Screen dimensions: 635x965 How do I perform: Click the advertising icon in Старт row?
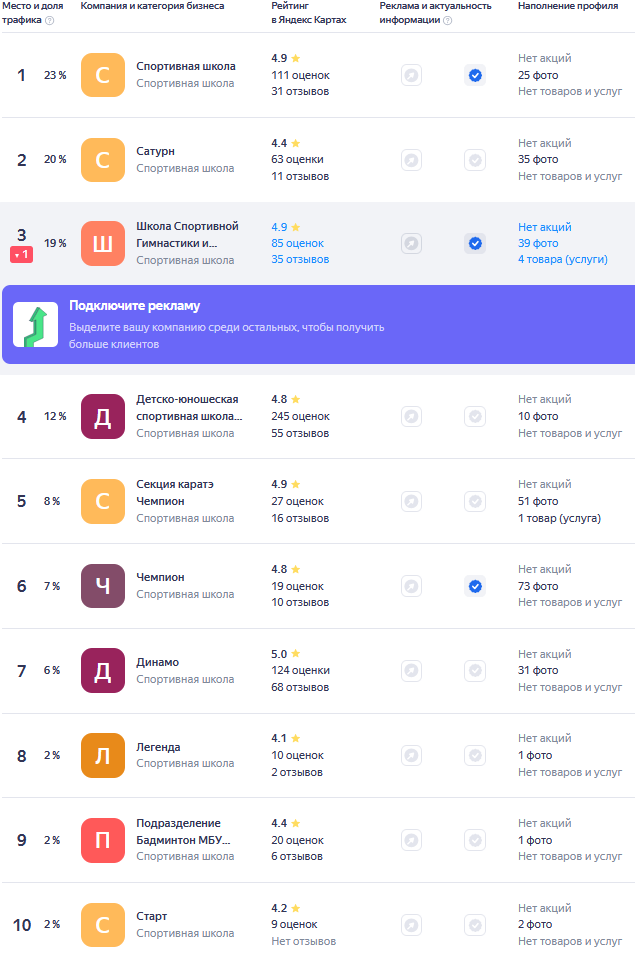tap(411, 925)
